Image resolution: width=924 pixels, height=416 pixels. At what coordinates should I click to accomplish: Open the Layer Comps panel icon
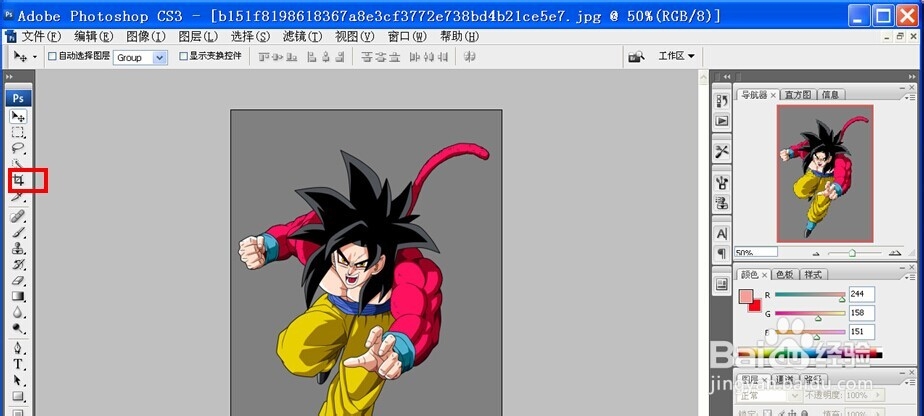point(722,285)
